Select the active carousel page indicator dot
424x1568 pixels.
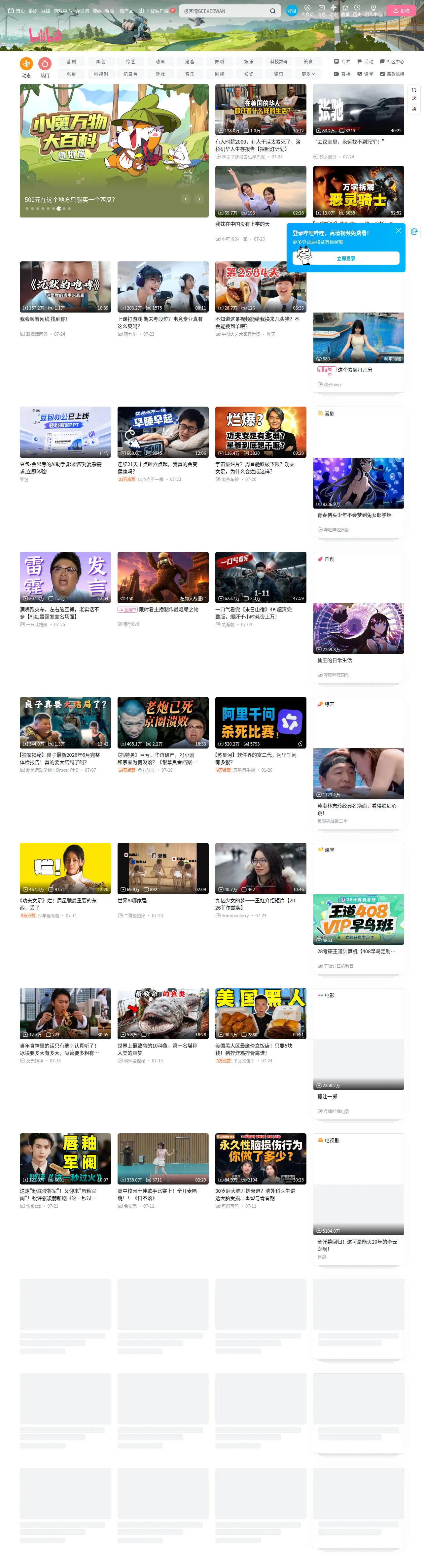tap(58, 209)
